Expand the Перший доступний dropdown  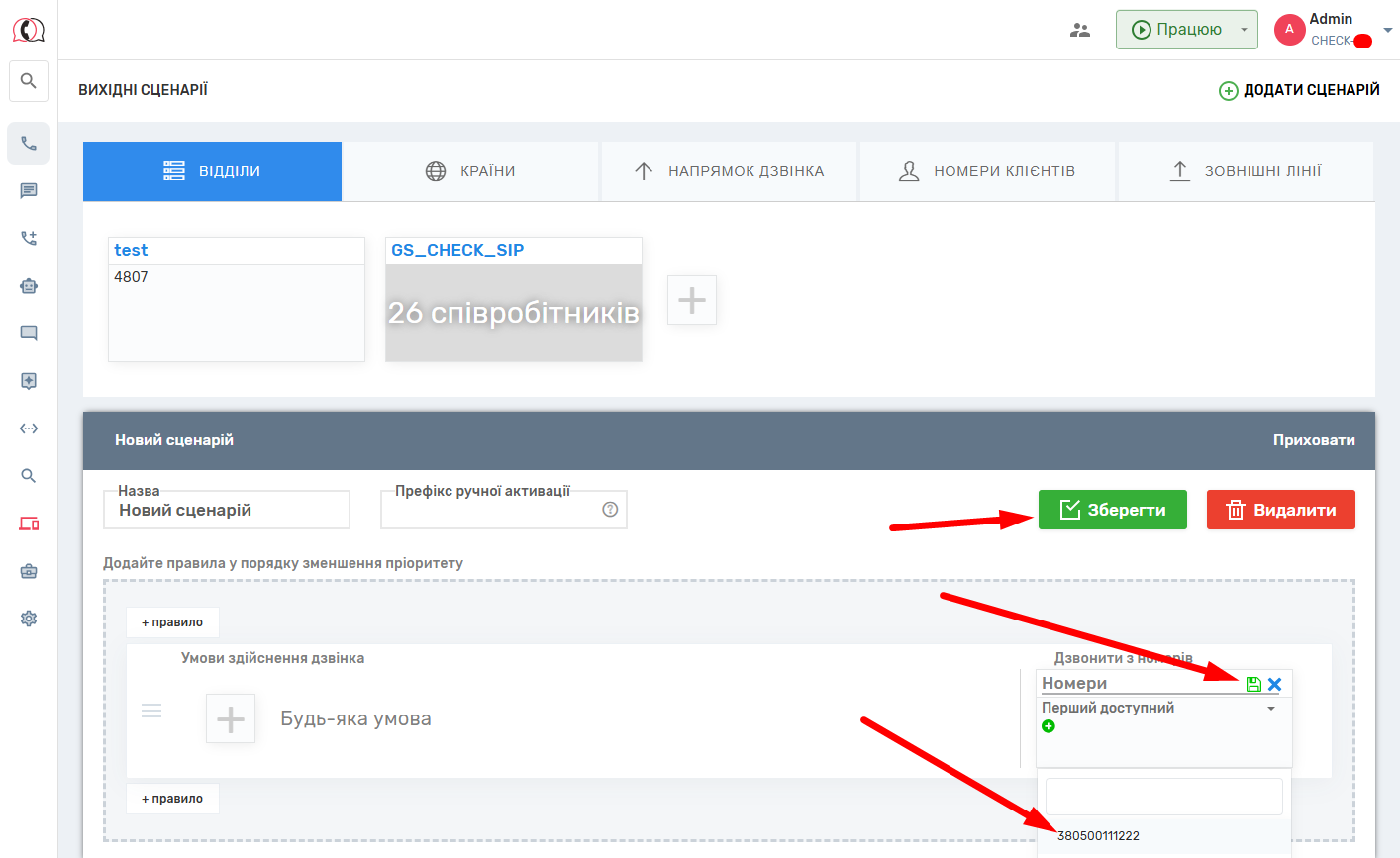[x=1271, y=709]
